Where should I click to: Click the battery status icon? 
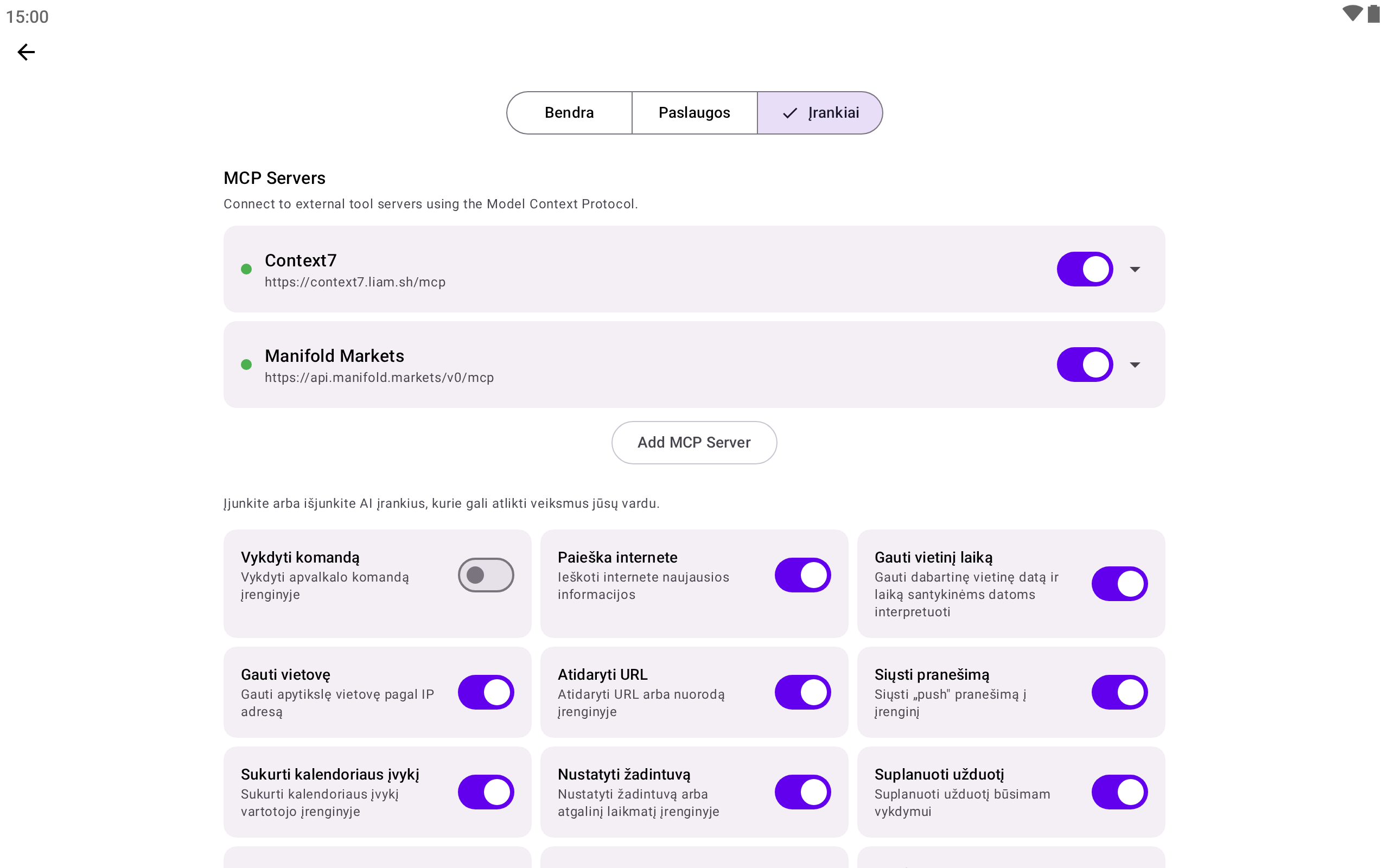coord(1373,14)
